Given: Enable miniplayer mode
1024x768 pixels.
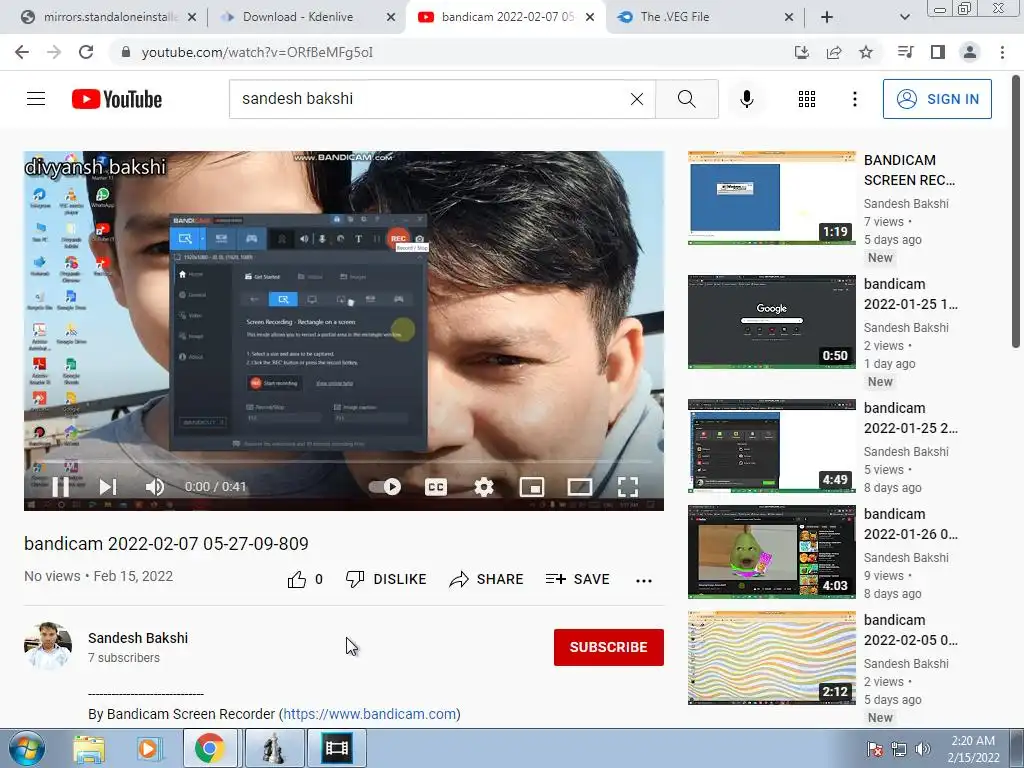Looking at the screenshot, I should click(x=532, y=487).
